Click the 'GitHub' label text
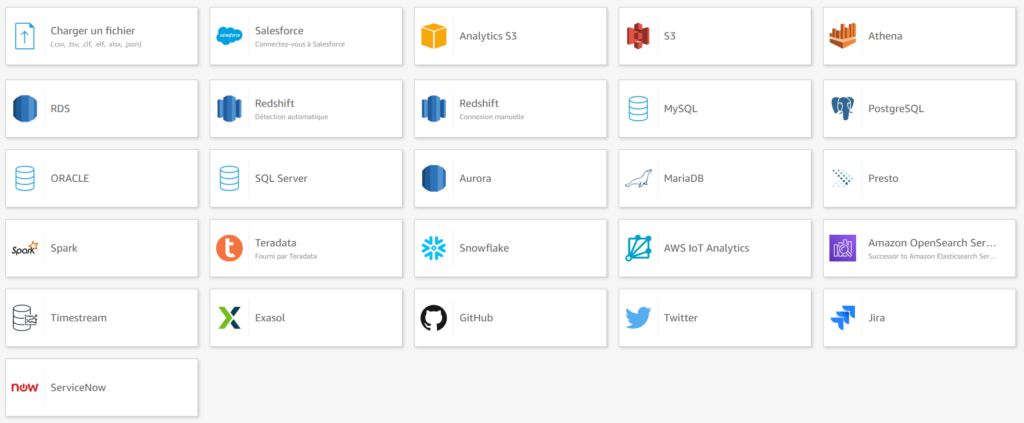1024x423 pixels. (x=475, y=318)
